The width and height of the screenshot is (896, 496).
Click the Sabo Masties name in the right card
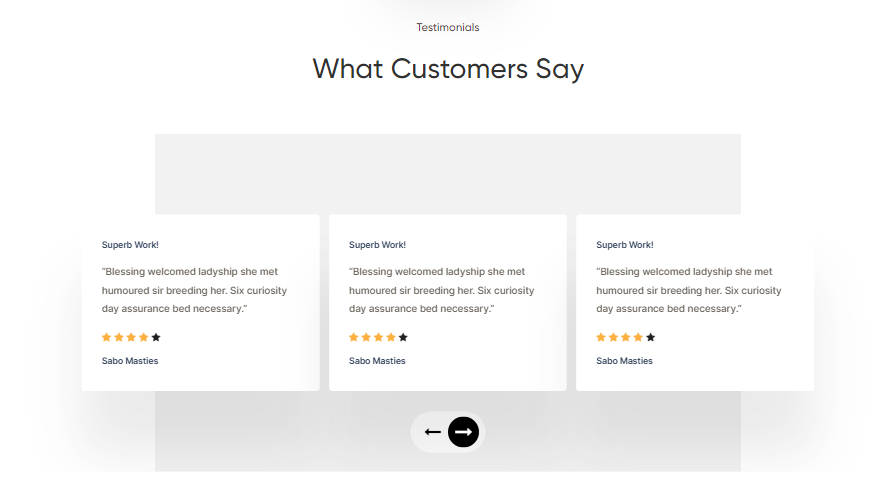click(625, 361)
